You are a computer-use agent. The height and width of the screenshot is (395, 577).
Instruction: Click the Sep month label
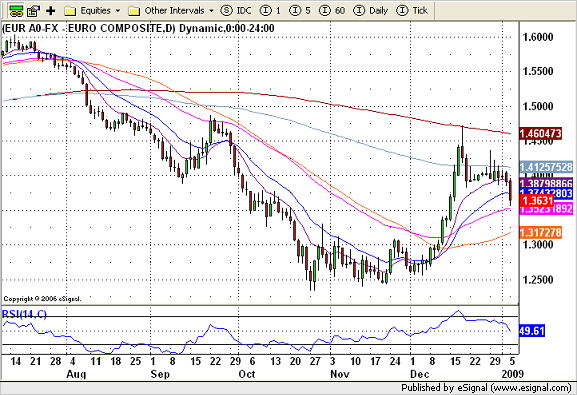tap(160, 374)
